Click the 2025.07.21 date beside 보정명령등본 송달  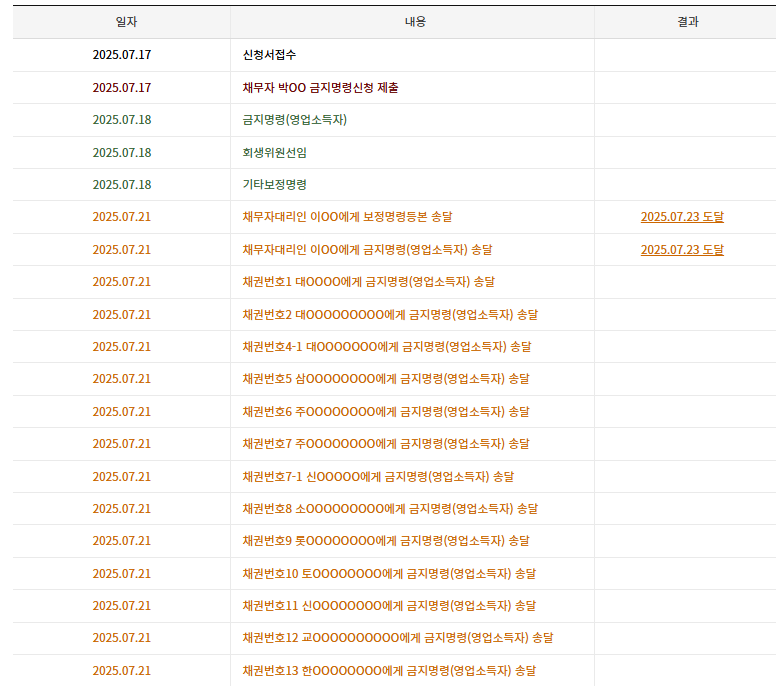(x=122, y=217)
